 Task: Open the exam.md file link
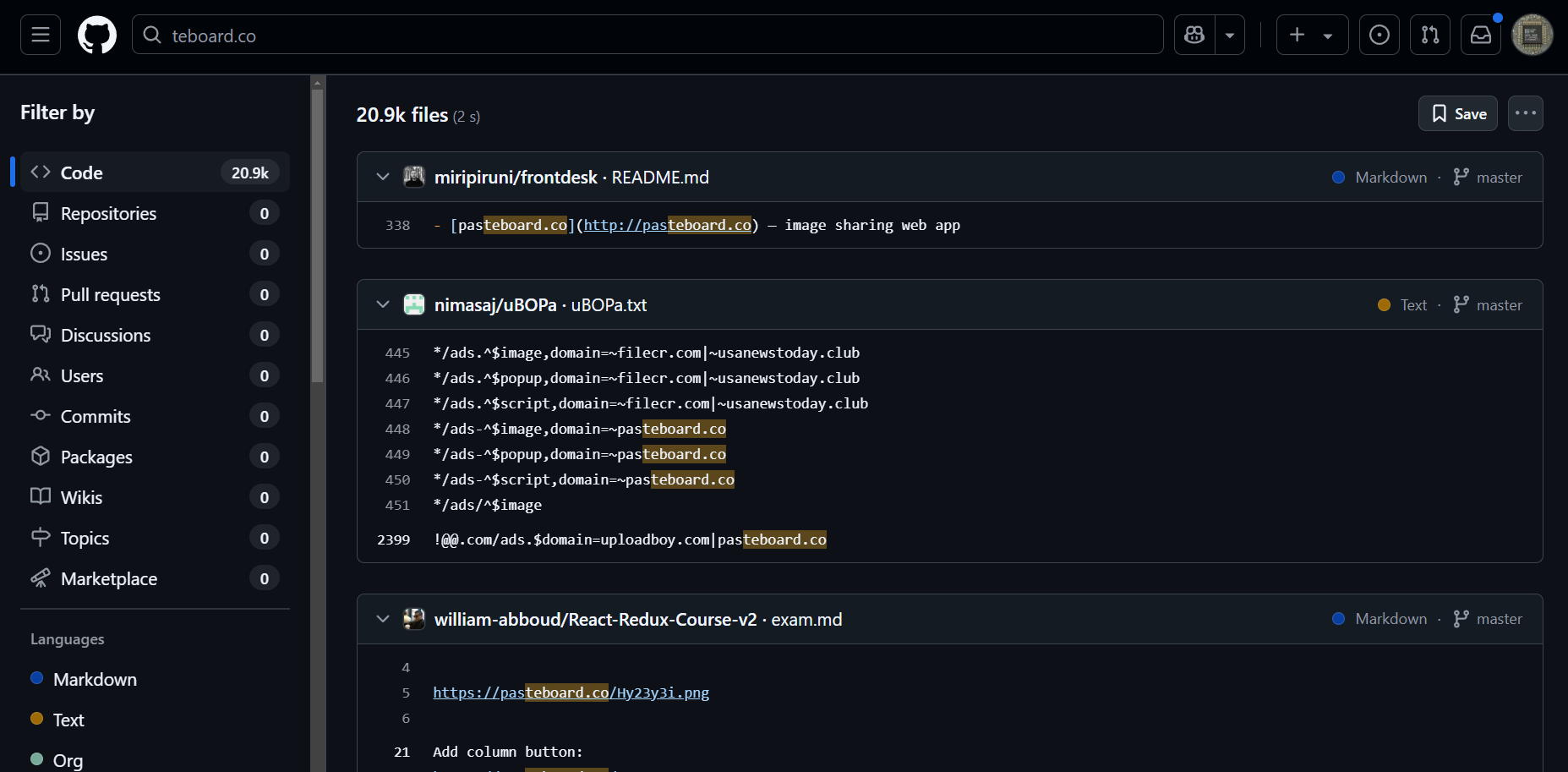[x=807, y=619]
